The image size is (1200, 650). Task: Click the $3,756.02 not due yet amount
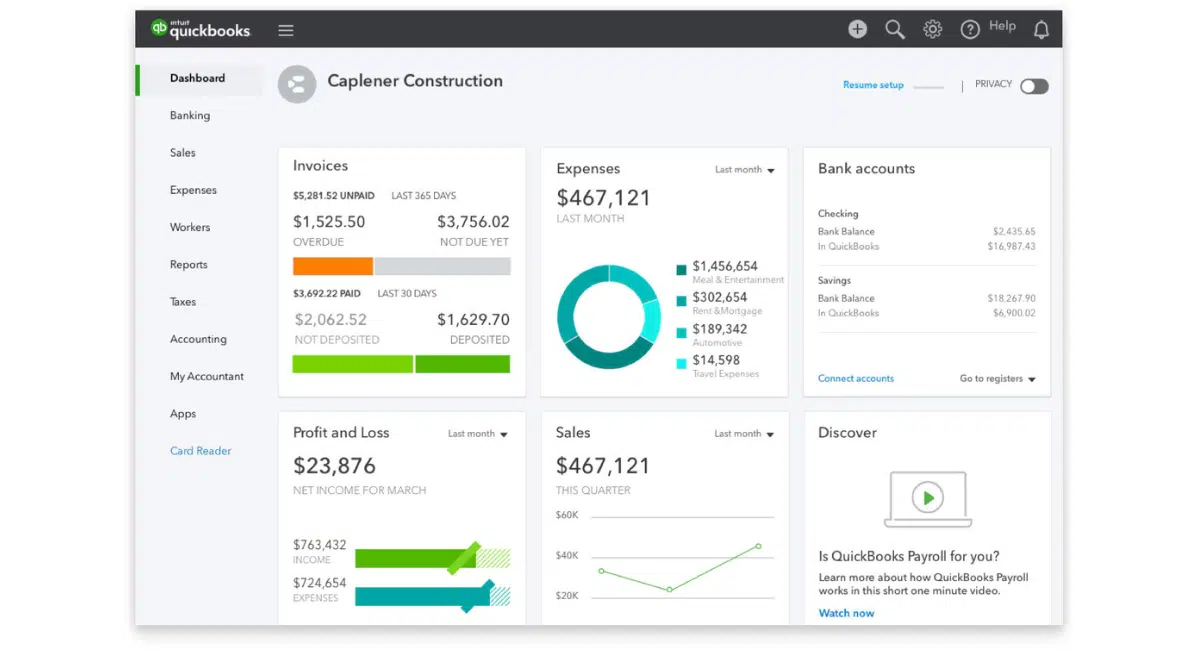pyautogui.click(x=473, y=222)
